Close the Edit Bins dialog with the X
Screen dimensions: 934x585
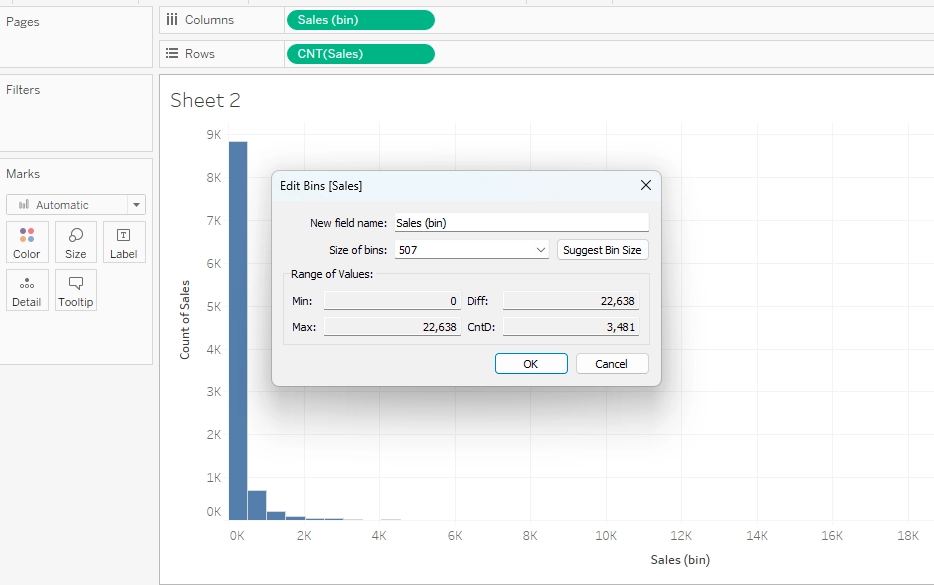pyautogui.click(x=645, y=185)
